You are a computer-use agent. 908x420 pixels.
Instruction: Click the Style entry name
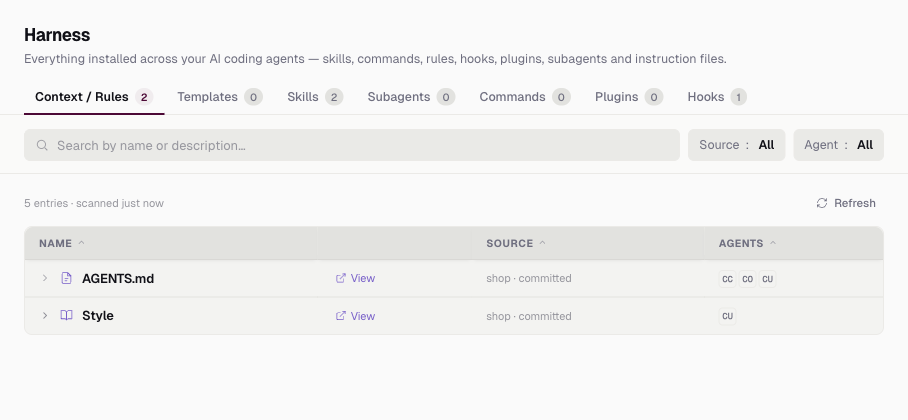[x=98, y=316]
